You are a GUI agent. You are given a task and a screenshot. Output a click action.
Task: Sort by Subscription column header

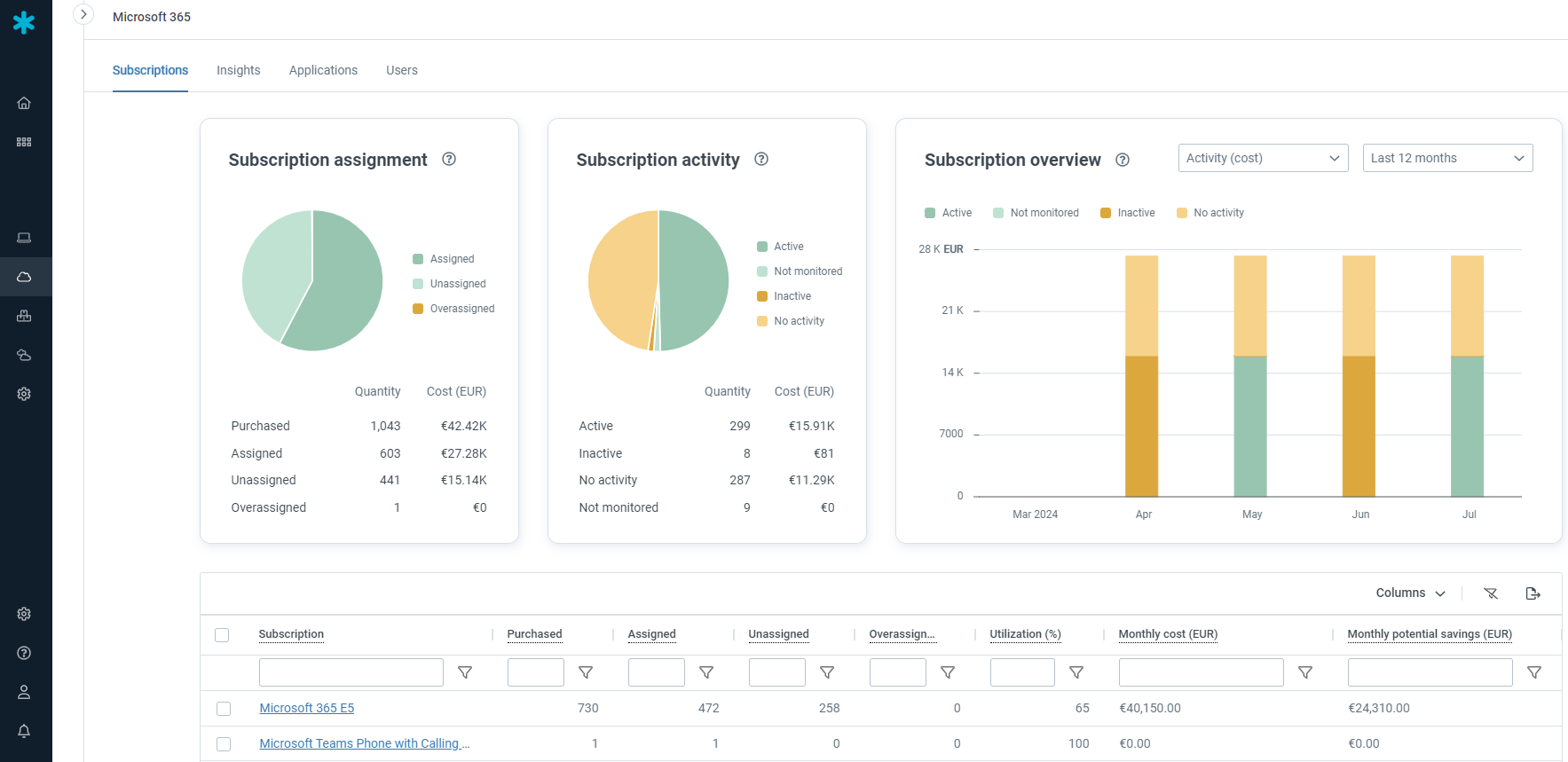pyautogui.click(x=291, y=634)
